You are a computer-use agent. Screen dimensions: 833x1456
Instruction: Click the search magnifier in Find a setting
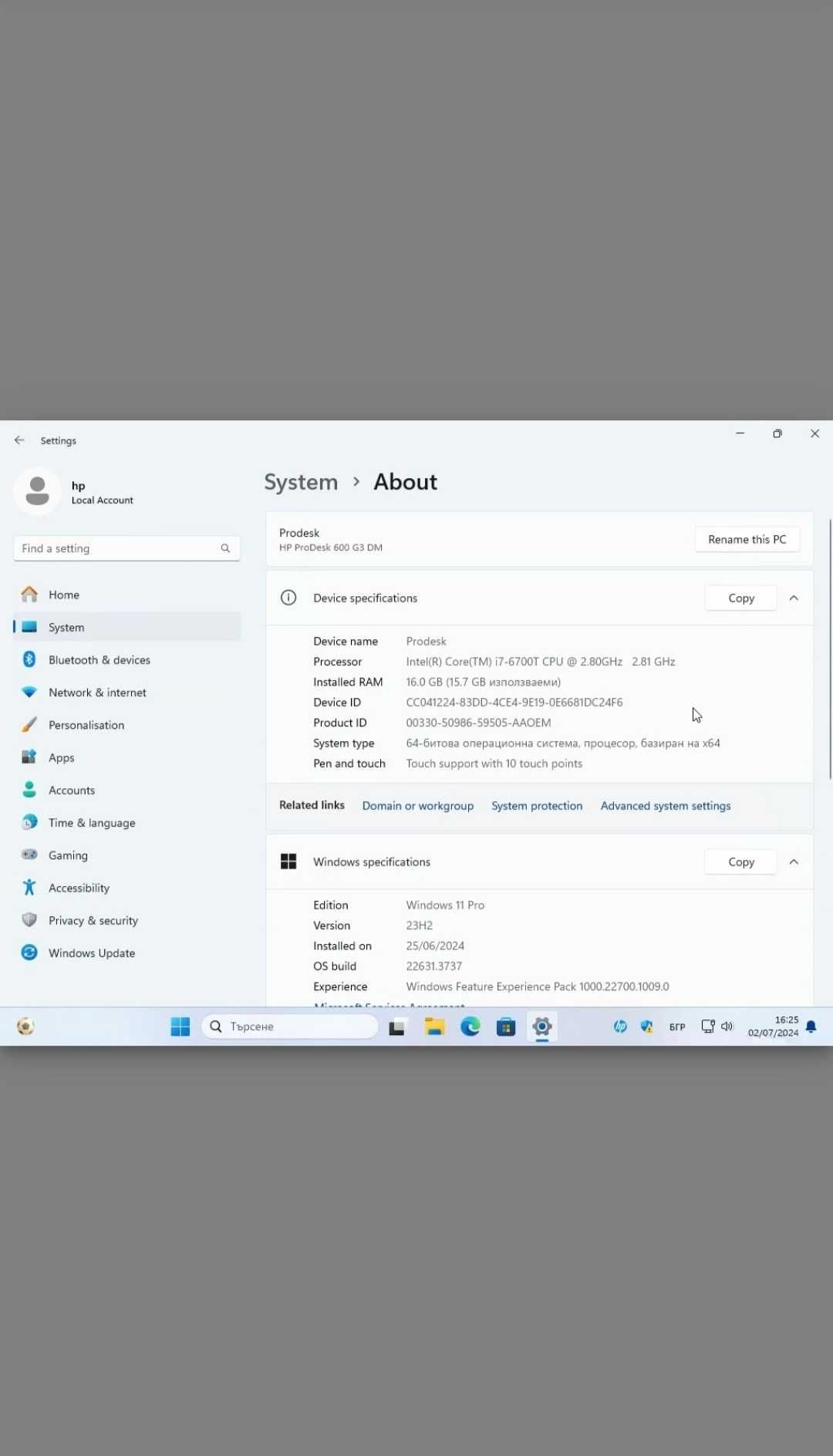coord(225,548)
